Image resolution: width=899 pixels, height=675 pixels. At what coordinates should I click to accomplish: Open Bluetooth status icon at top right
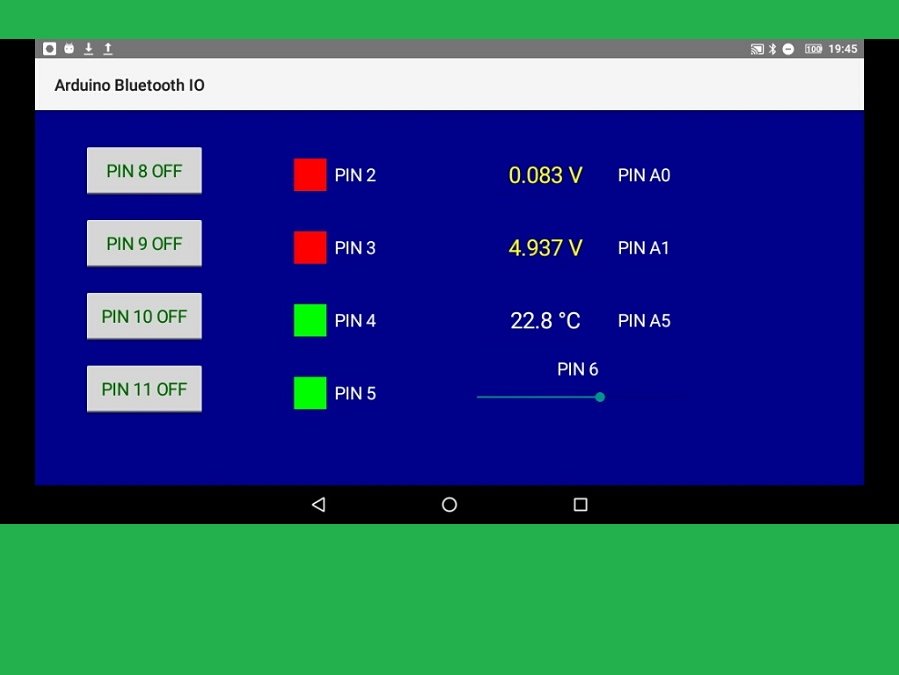(x=772, y=48)
